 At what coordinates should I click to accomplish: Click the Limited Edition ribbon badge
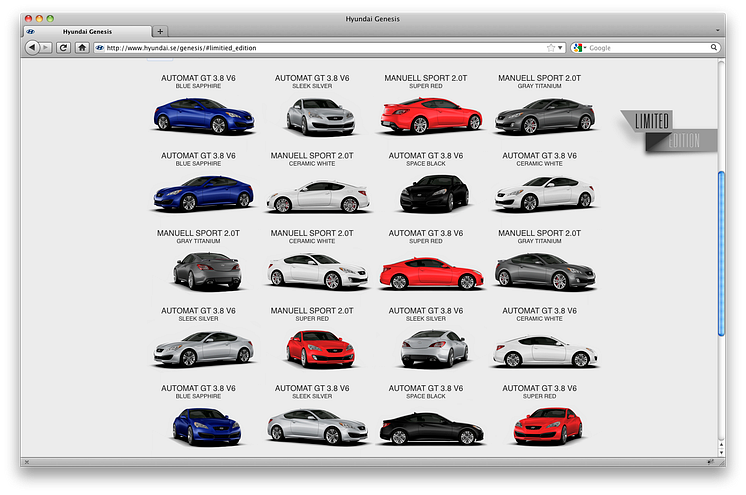click(x=668, y=131)
